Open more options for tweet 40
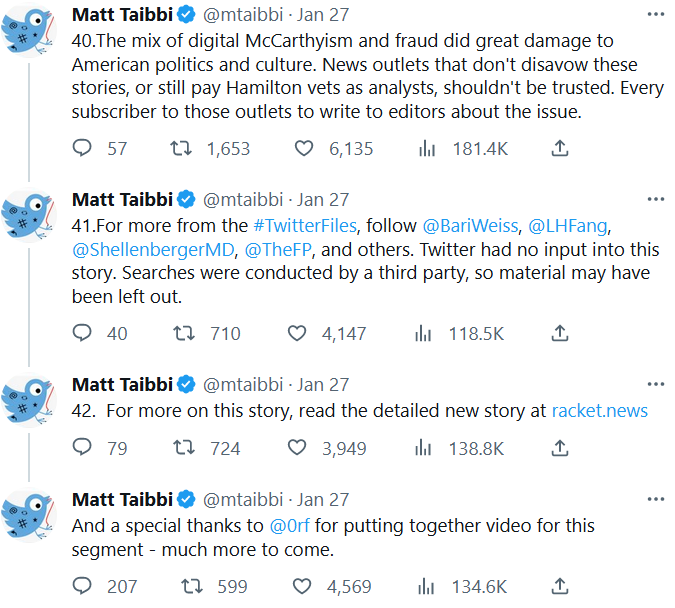The width and height of the screenshot is (675, 608). (x=655, y=14)
